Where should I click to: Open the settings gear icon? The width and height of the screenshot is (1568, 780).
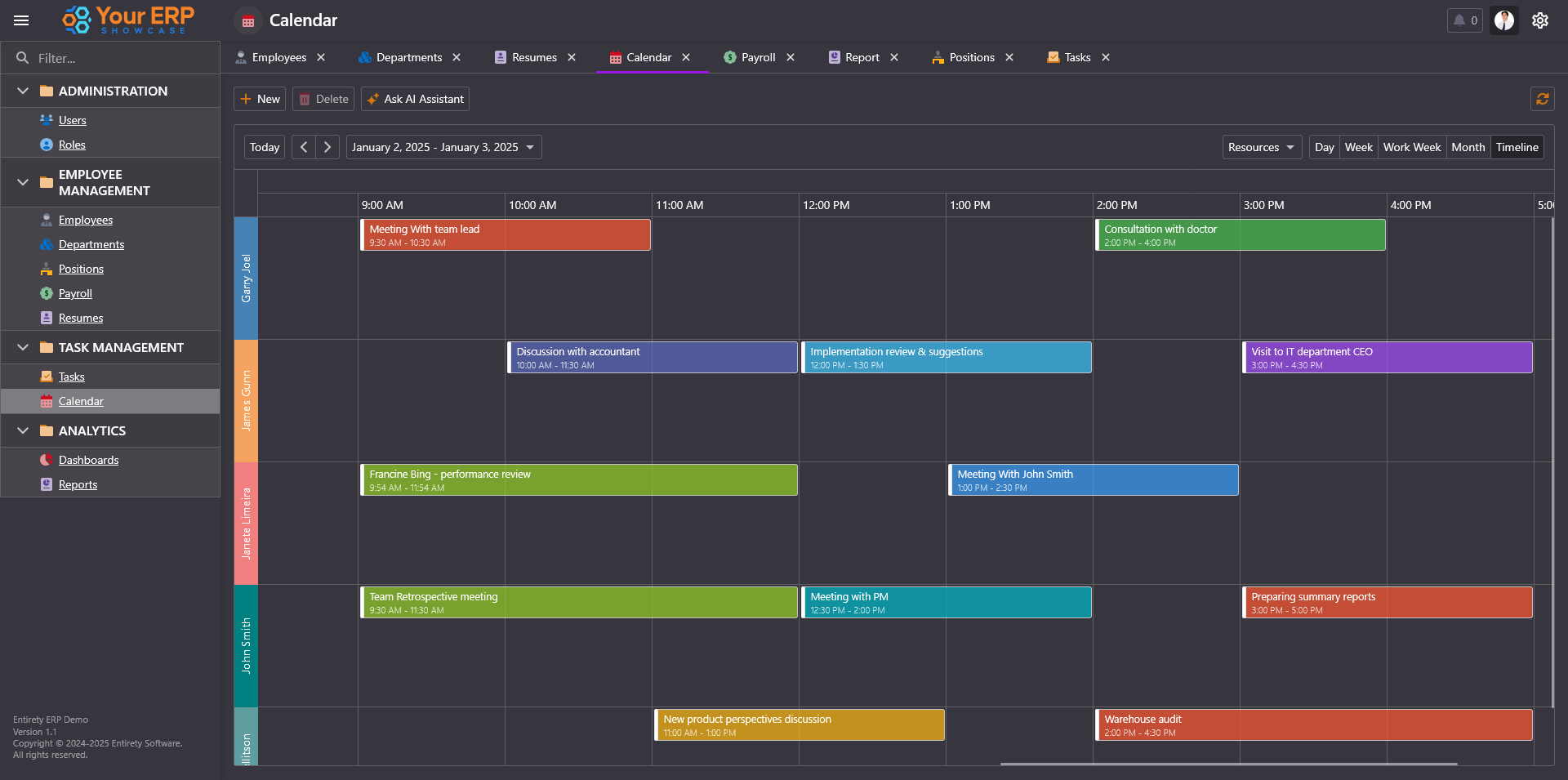pos(1539,20)
